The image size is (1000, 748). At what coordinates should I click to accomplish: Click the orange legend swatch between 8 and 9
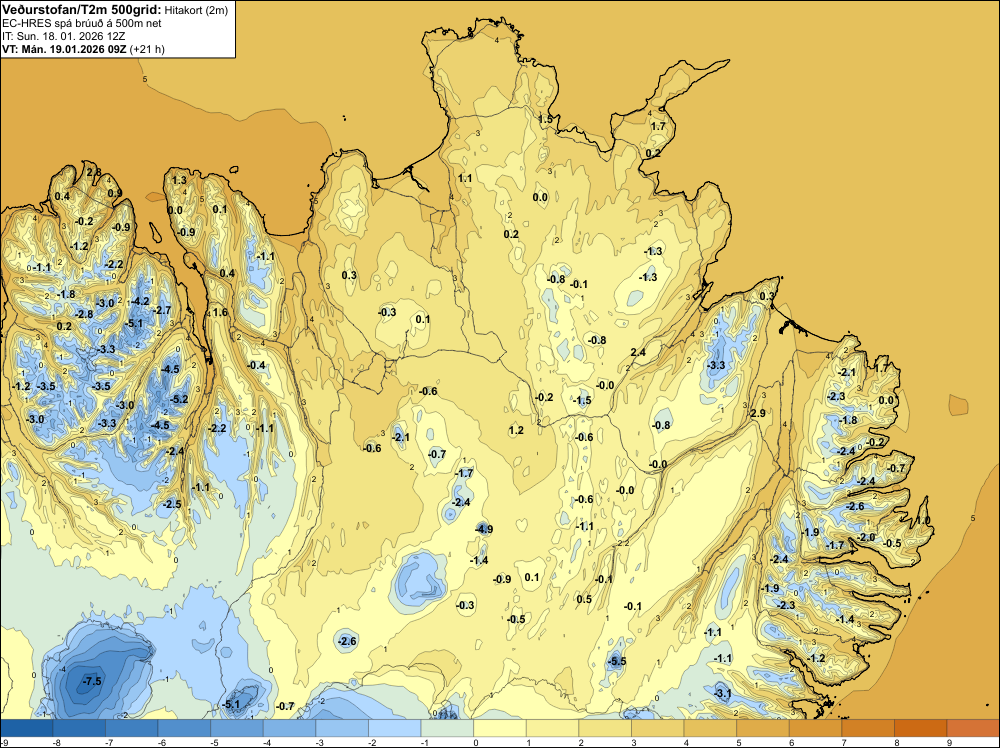coord(920,728)
